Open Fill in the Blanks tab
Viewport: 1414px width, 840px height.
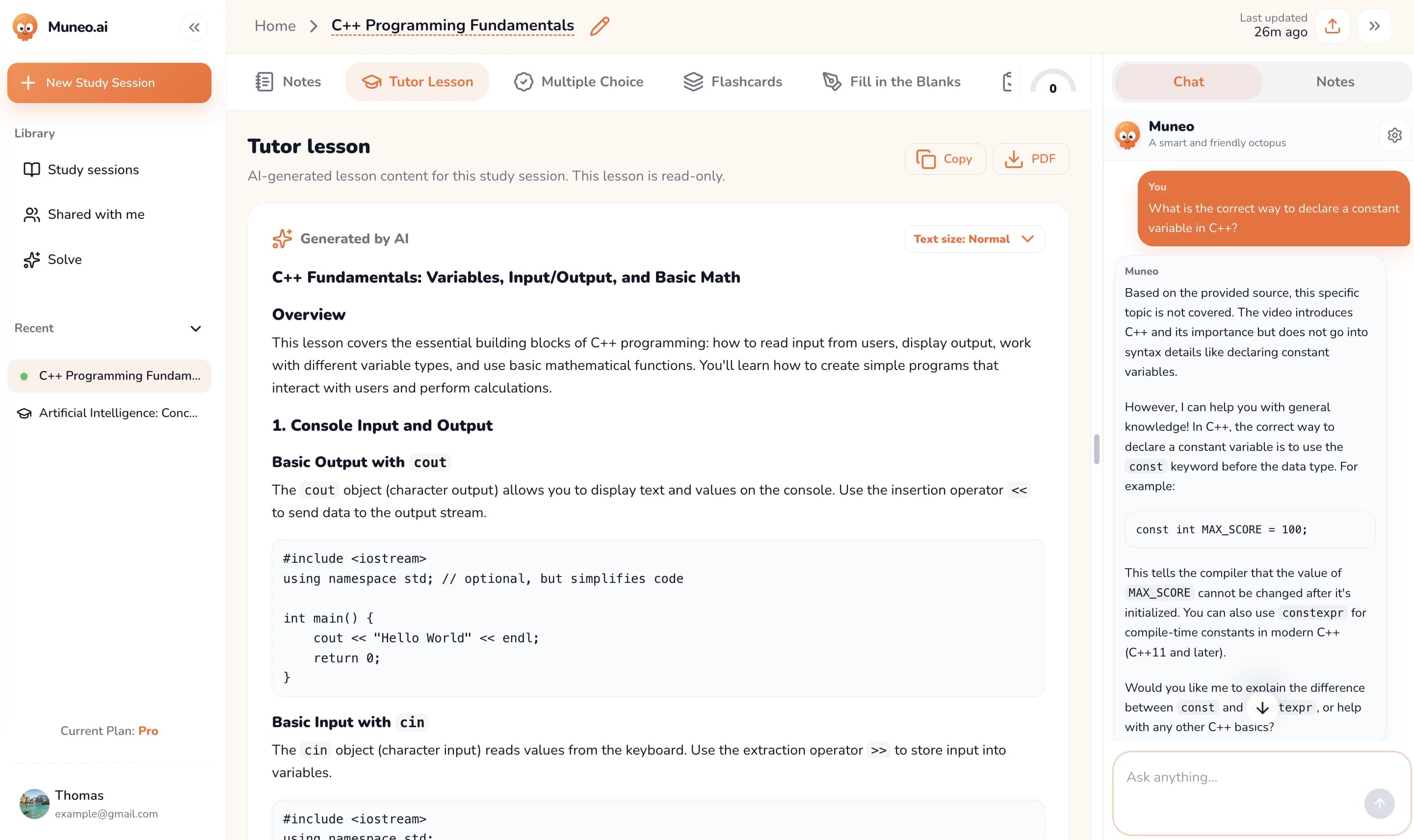[x=892, y=82]
